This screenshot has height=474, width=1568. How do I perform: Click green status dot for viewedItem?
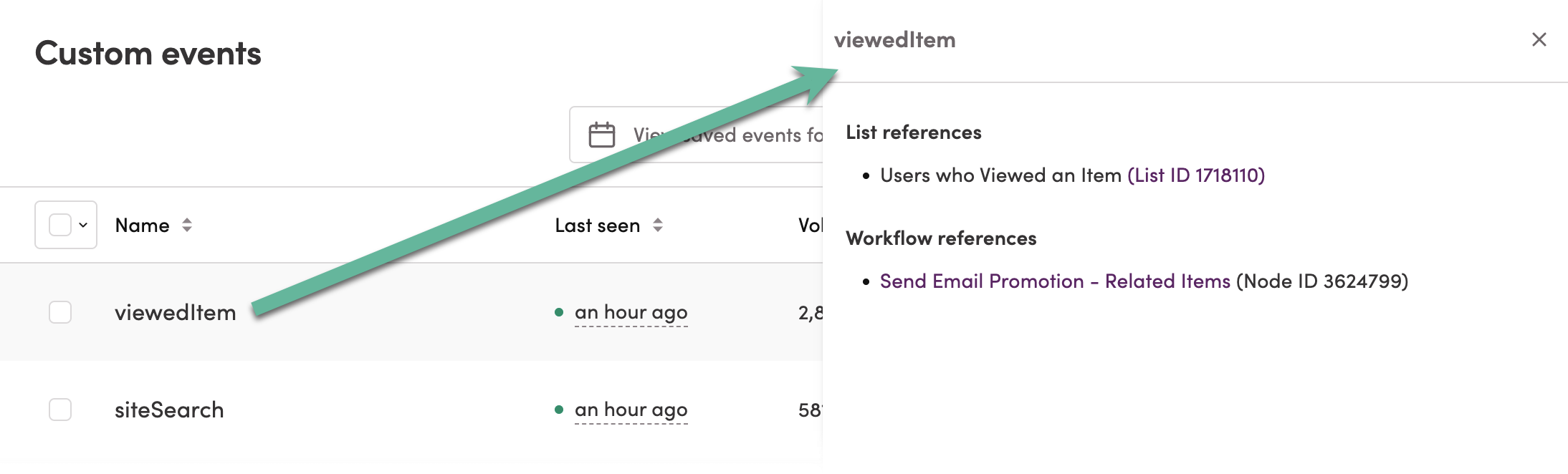tap(559, 312)
